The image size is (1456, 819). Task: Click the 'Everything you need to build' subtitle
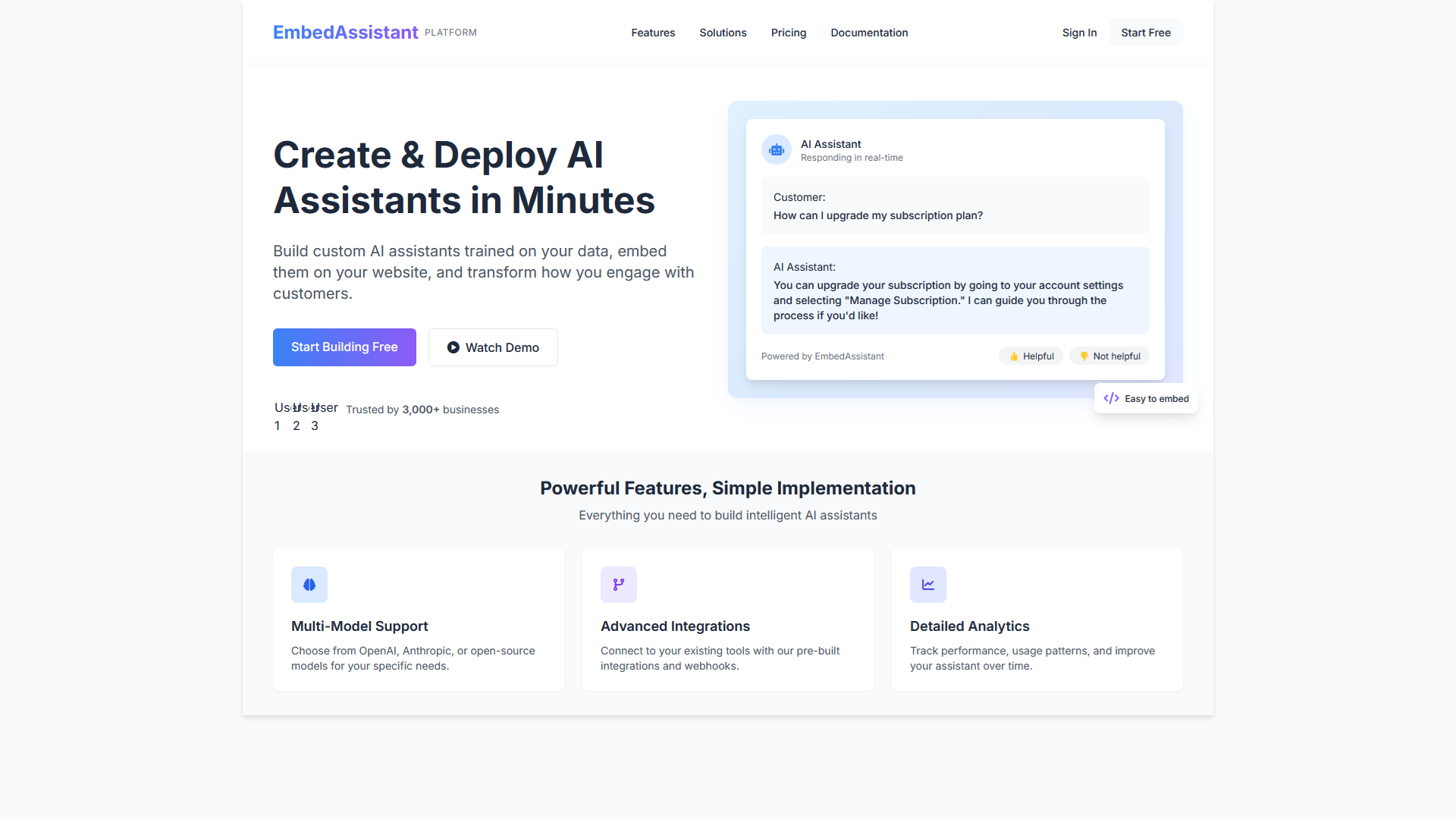pyautogui.click(x=728, y=516)
